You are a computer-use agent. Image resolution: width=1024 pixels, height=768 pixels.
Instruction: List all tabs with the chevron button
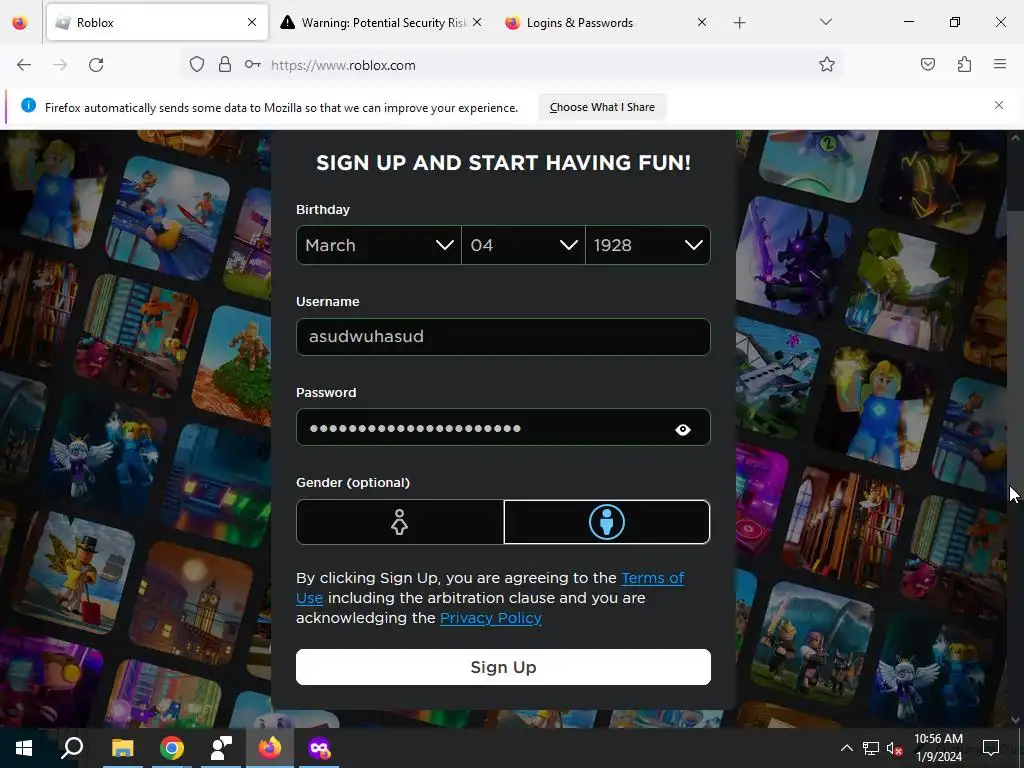[x=825, y=23]
